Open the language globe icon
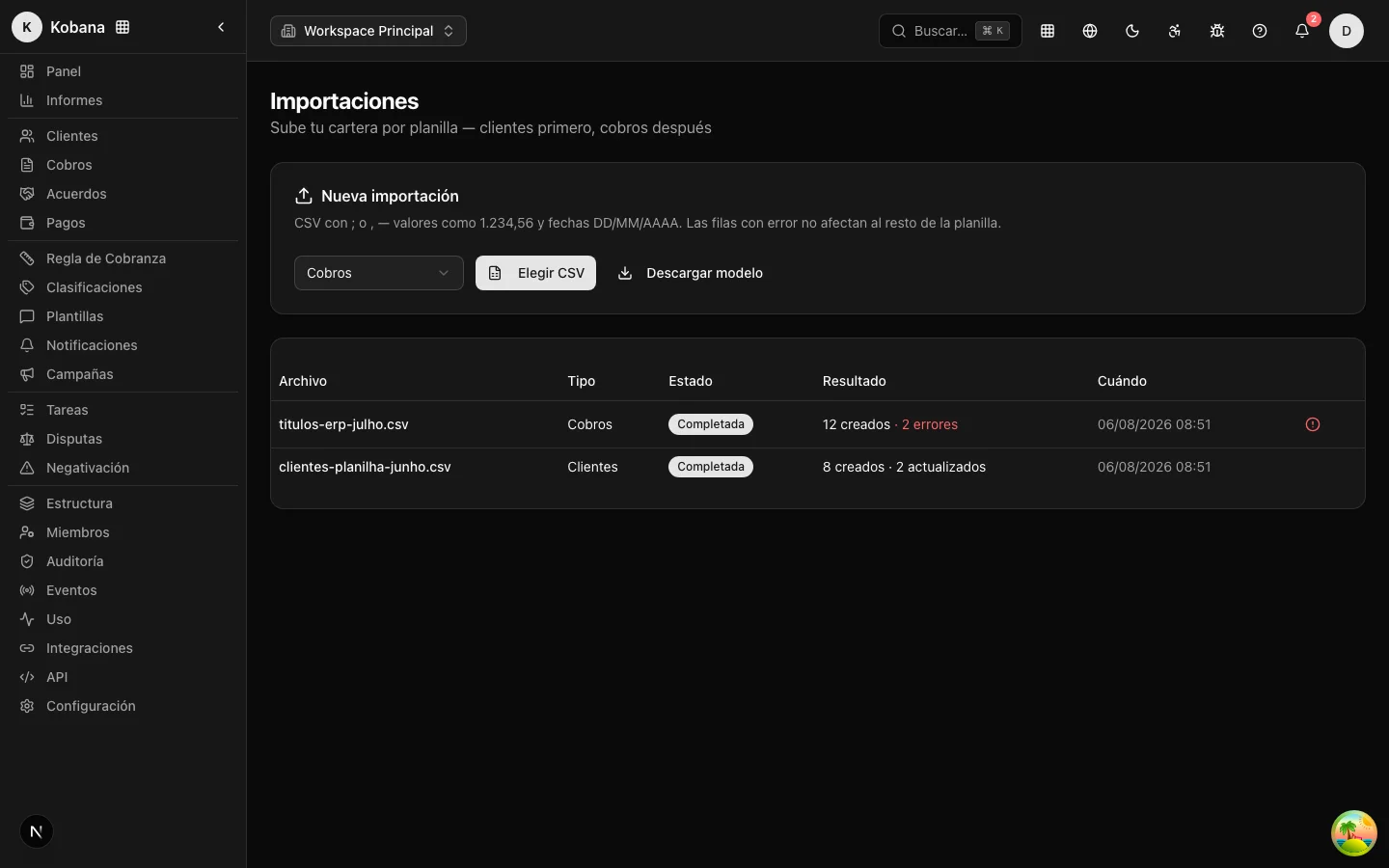This screenshot has height=868, width=1389. (x=1090, y=31)
